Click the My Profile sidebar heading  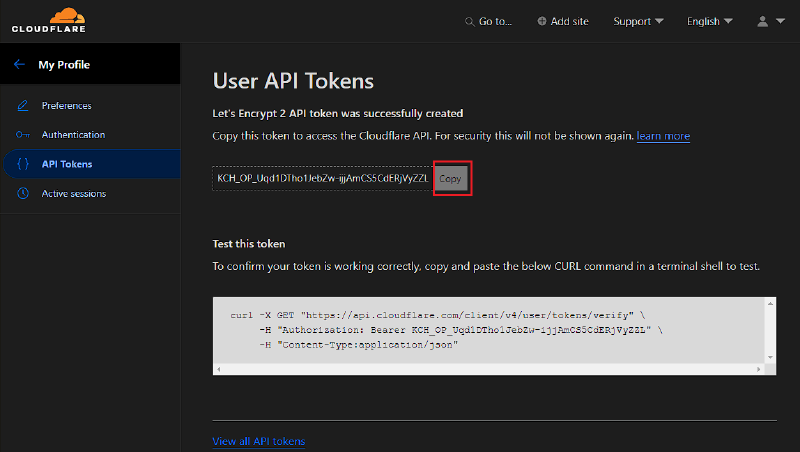64,65
